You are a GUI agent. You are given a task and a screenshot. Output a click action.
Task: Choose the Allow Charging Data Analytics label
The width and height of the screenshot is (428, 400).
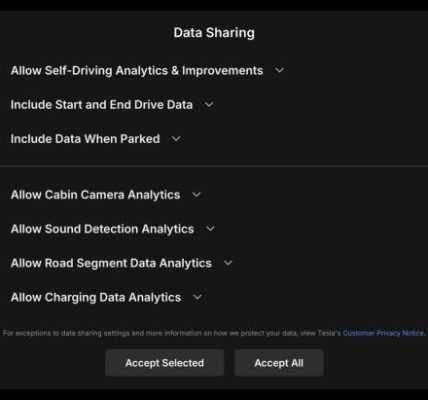pos(96,297)
